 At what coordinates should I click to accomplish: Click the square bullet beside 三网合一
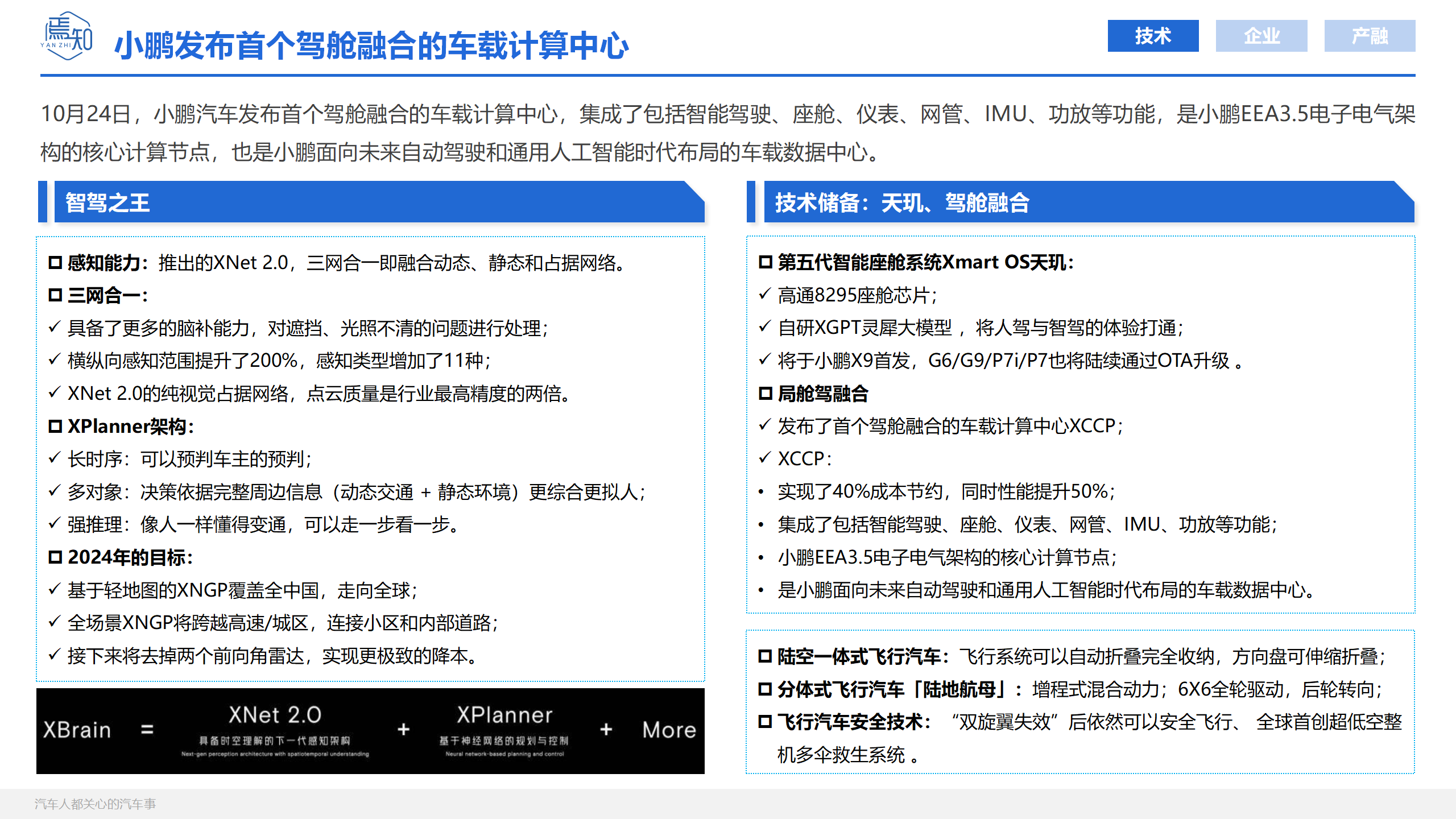click(x=55, y=295)
